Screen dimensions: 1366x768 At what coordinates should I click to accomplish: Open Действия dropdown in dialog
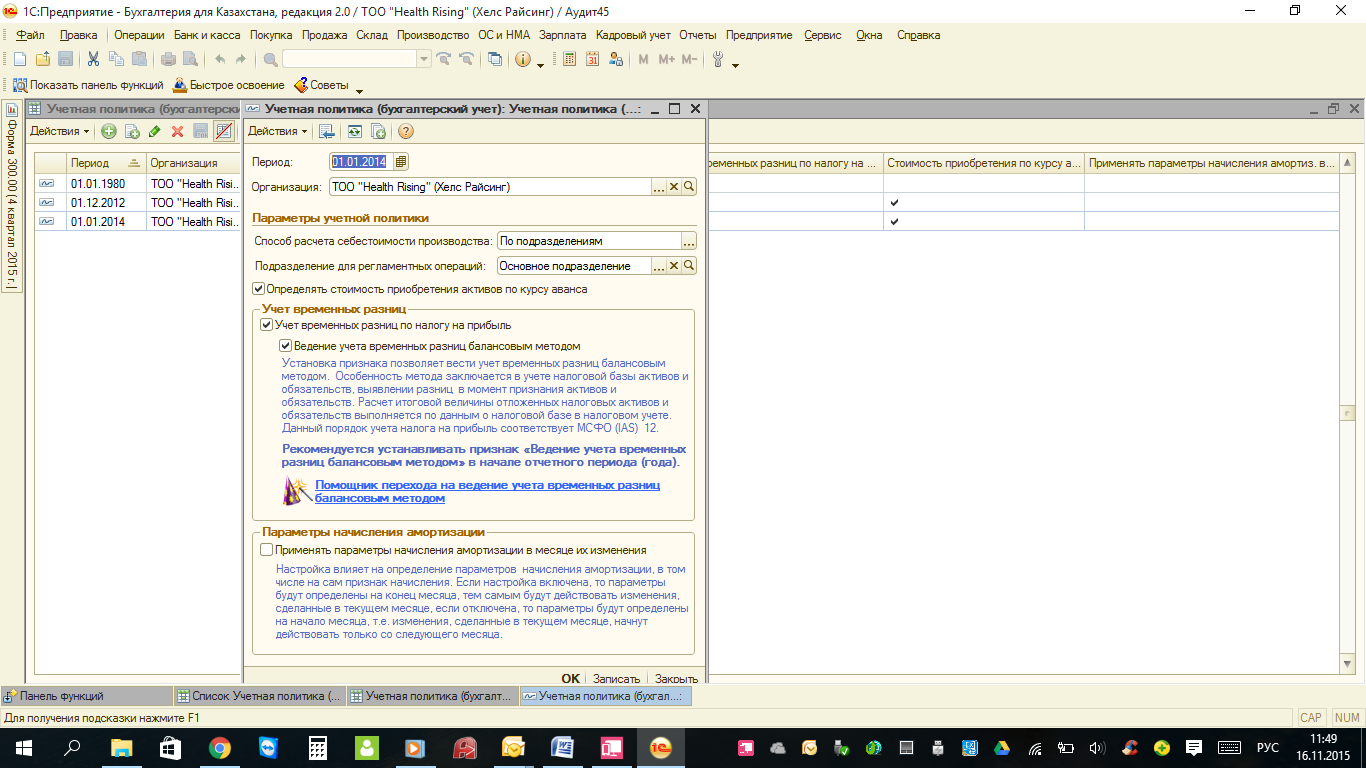[277, 131]
